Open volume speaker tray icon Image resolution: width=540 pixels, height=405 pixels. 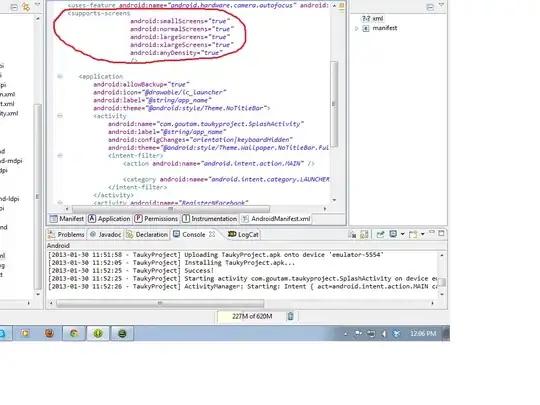384,334
